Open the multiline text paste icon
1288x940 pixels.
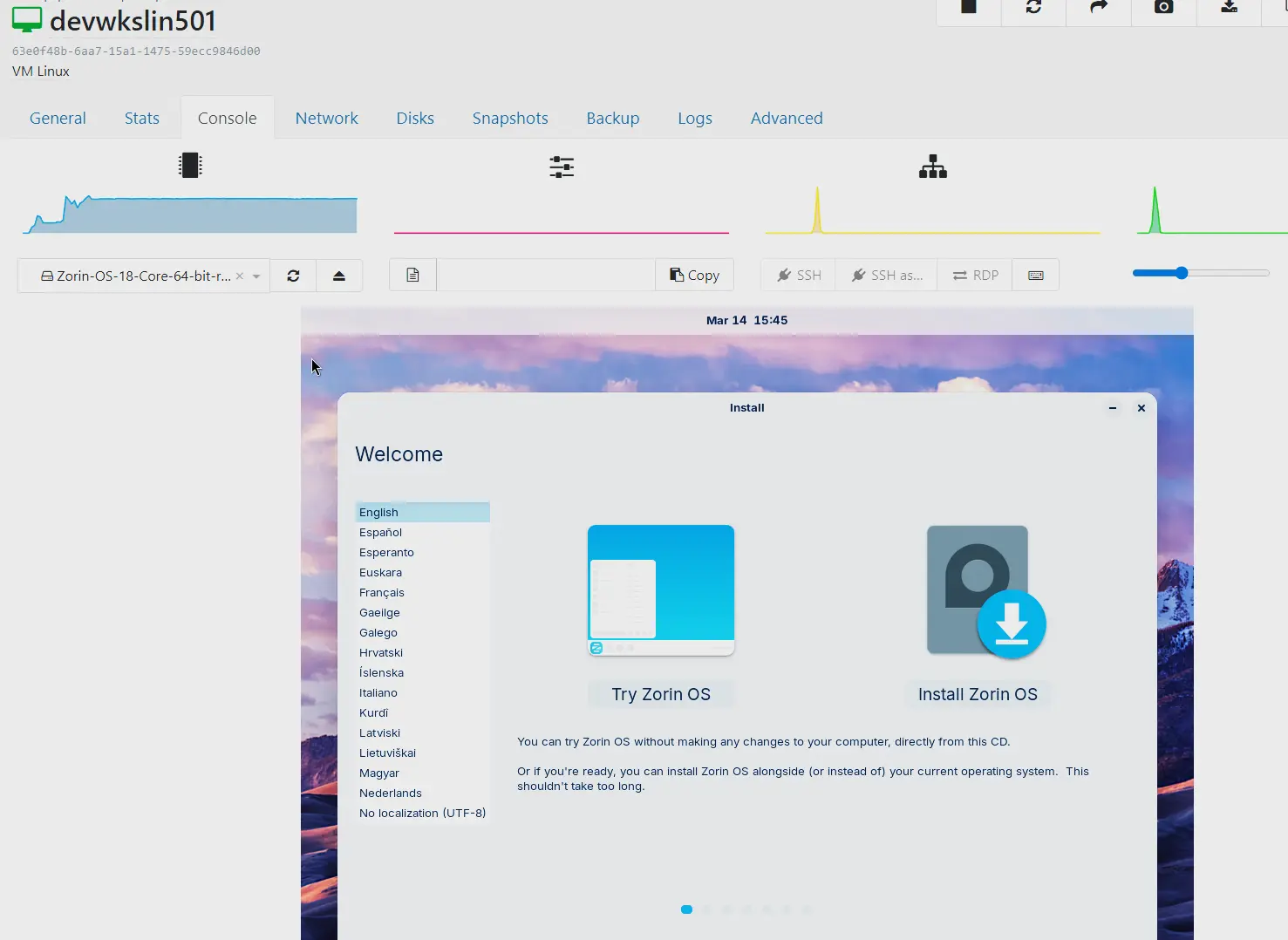412,274
